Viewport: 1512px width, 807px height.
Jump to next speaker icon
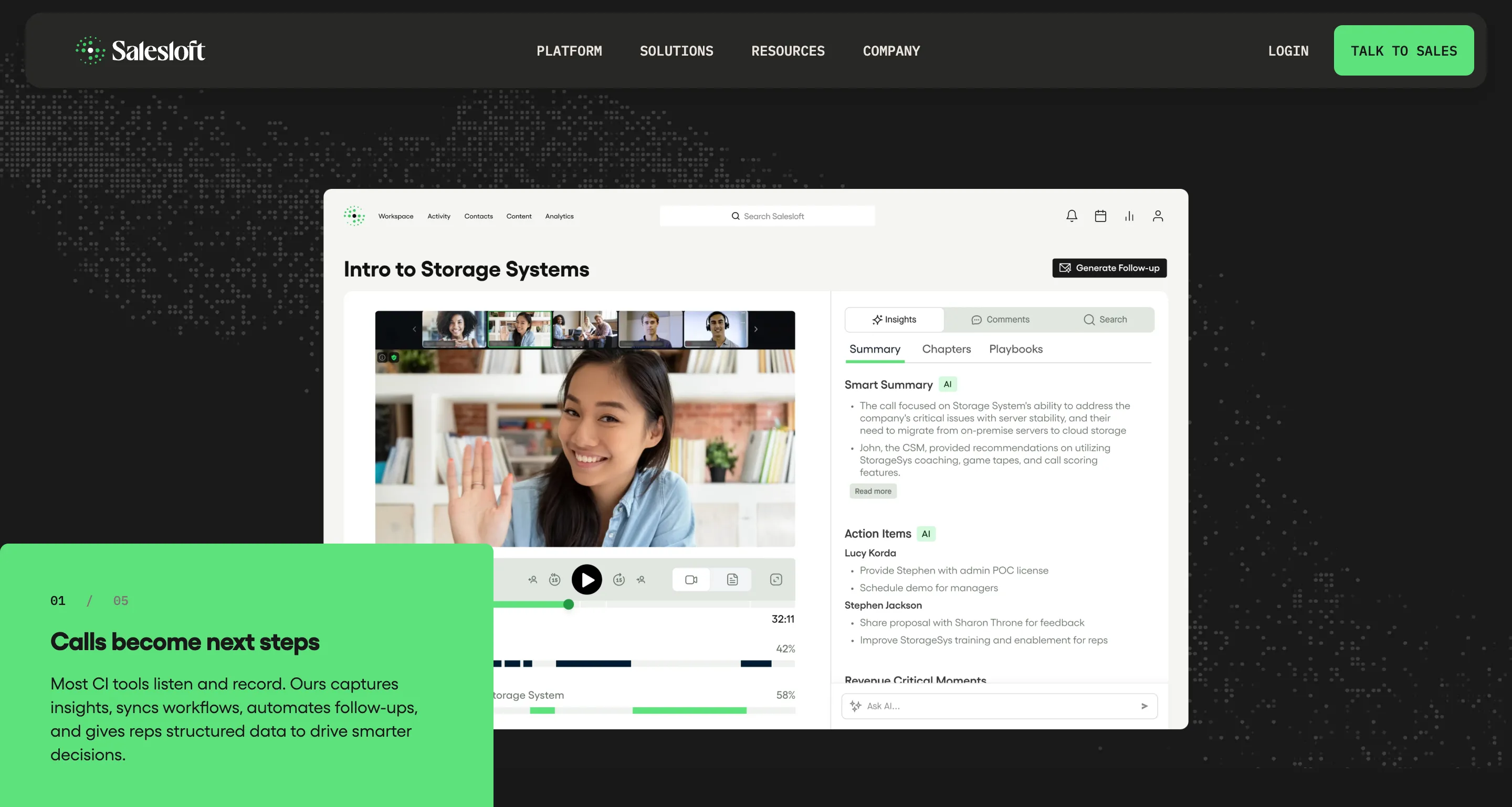coord(641,580)
